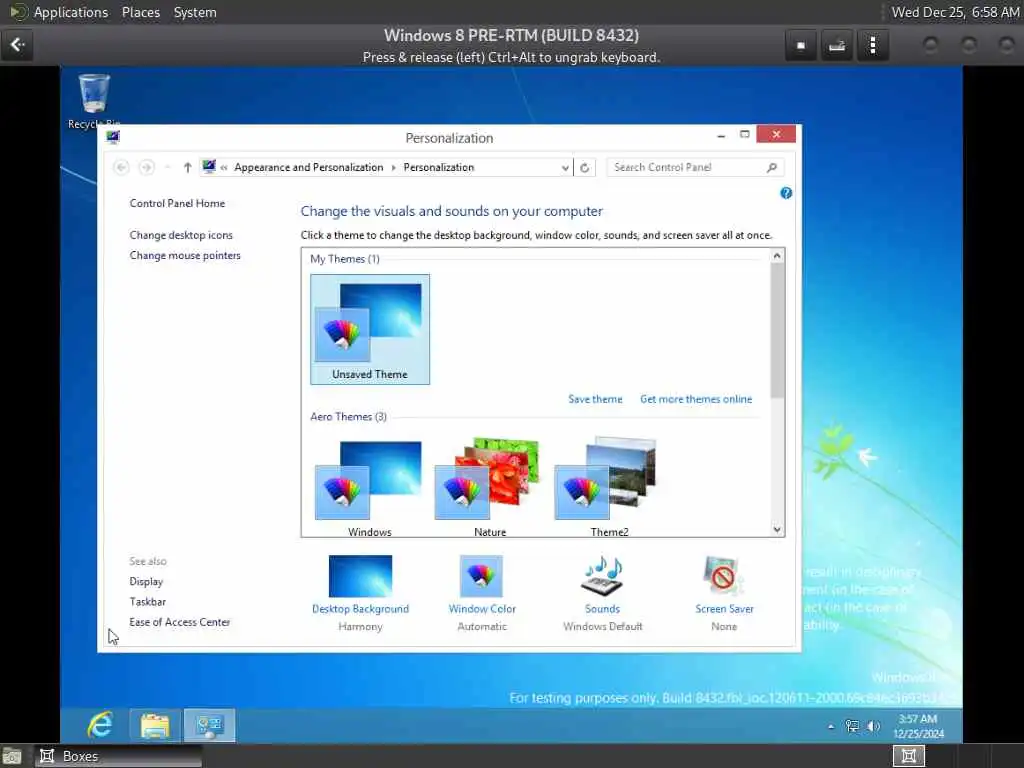
Task: Click the Boxes window in bottom panel
Action: 118,756
